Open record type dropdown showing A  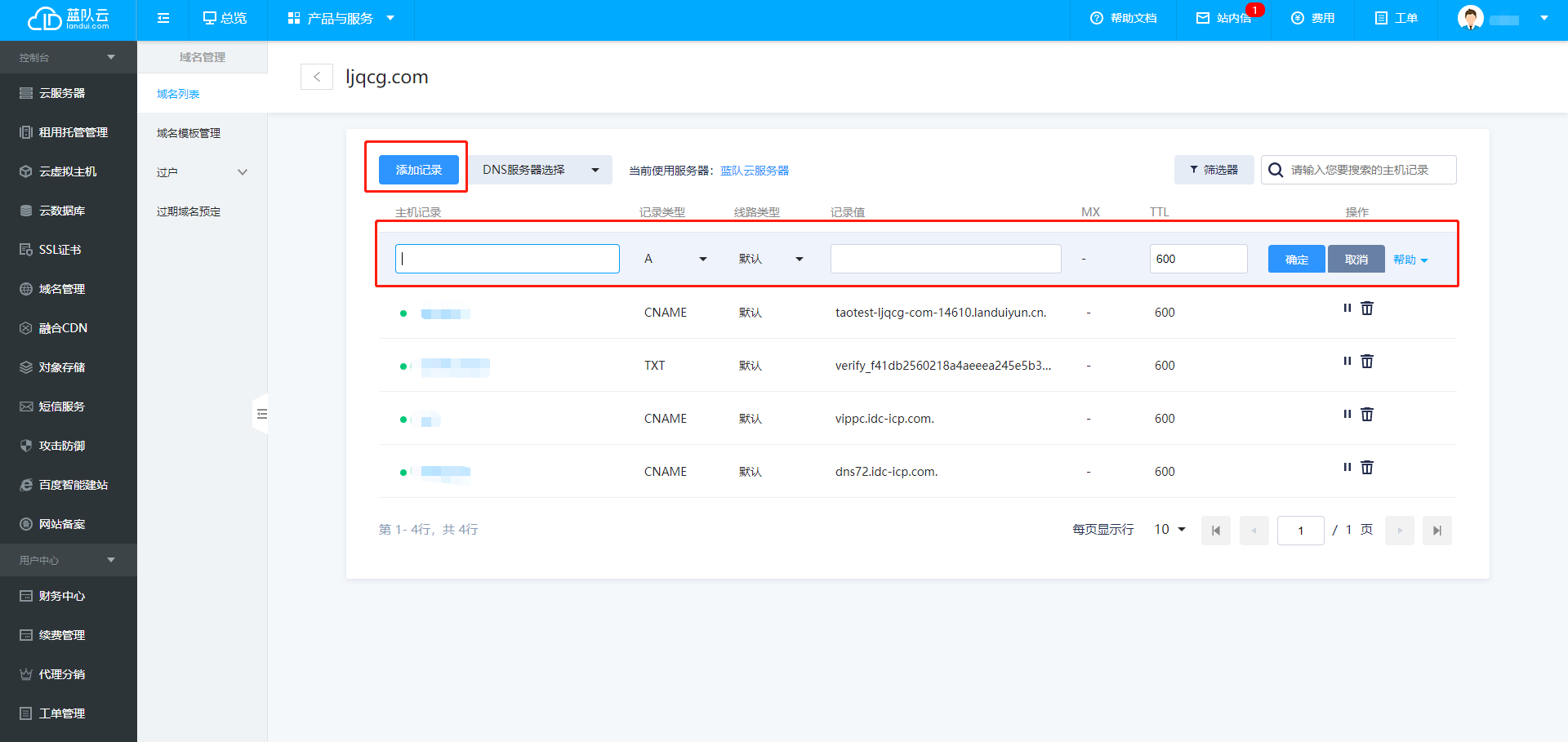pyautogui.click(x=675, y=259)
